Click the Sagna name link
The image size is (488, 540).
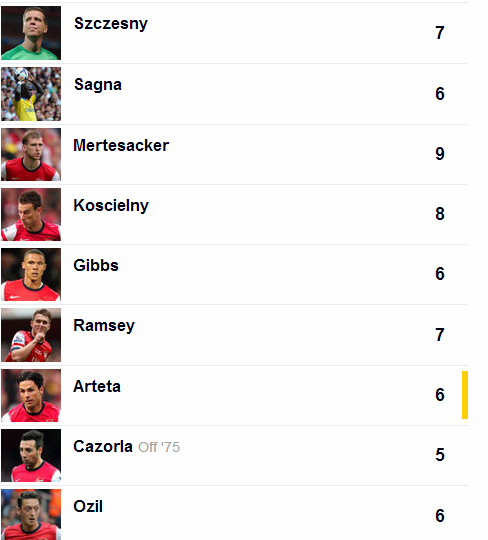98,85
